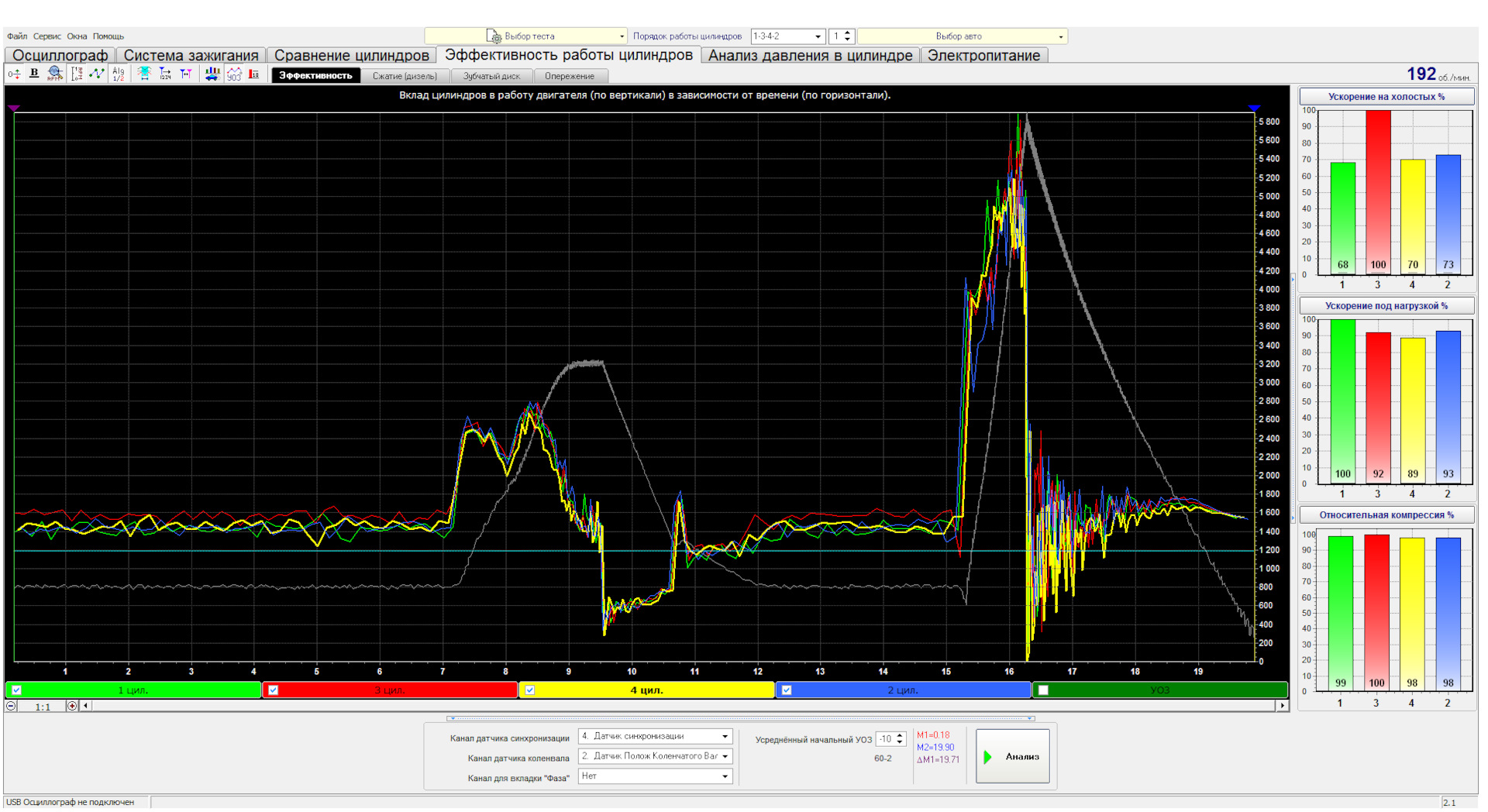
Task: Click the 'ΔM1=19.71' value text
Action: coord(939,760)
